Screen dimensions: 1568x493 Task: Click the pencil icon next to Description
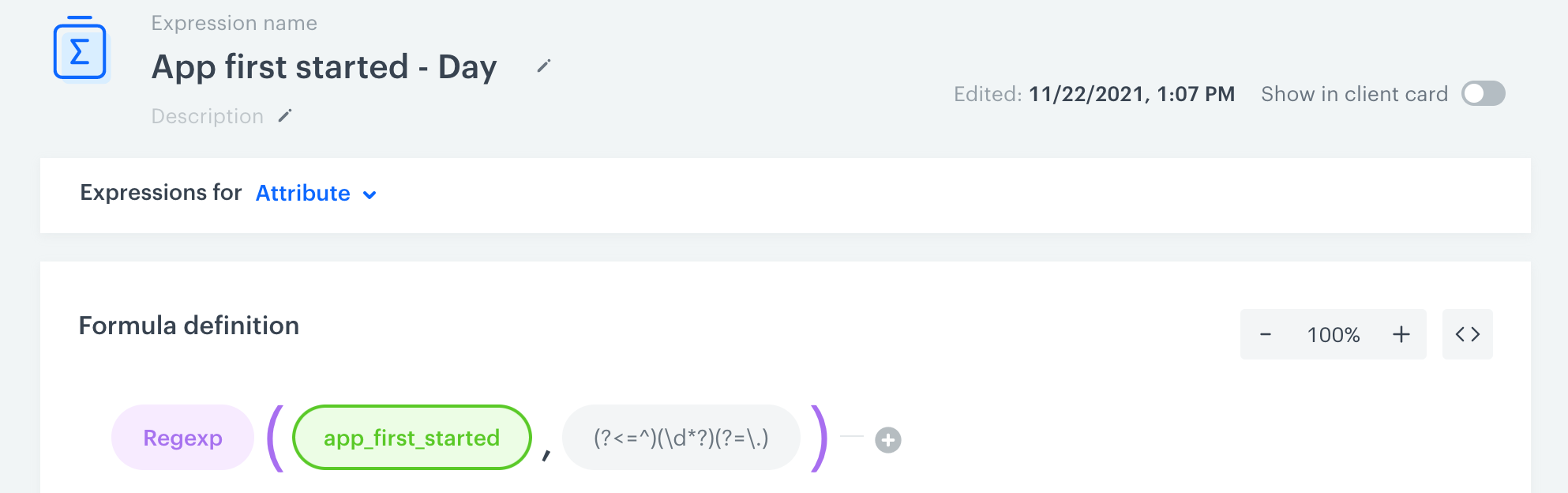click(285, 116)
